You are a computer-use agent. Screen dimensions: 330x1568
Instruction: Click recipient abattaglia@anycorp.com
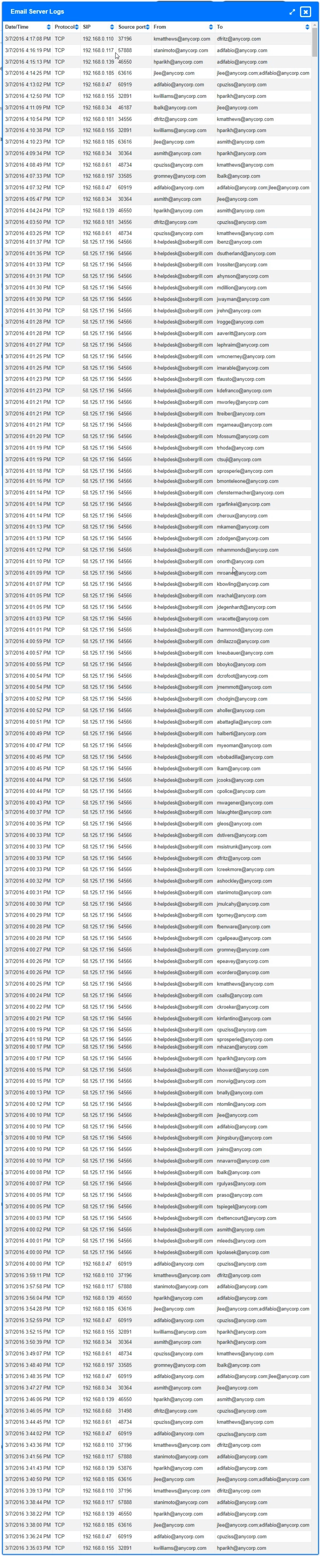(x=244, y=723)
